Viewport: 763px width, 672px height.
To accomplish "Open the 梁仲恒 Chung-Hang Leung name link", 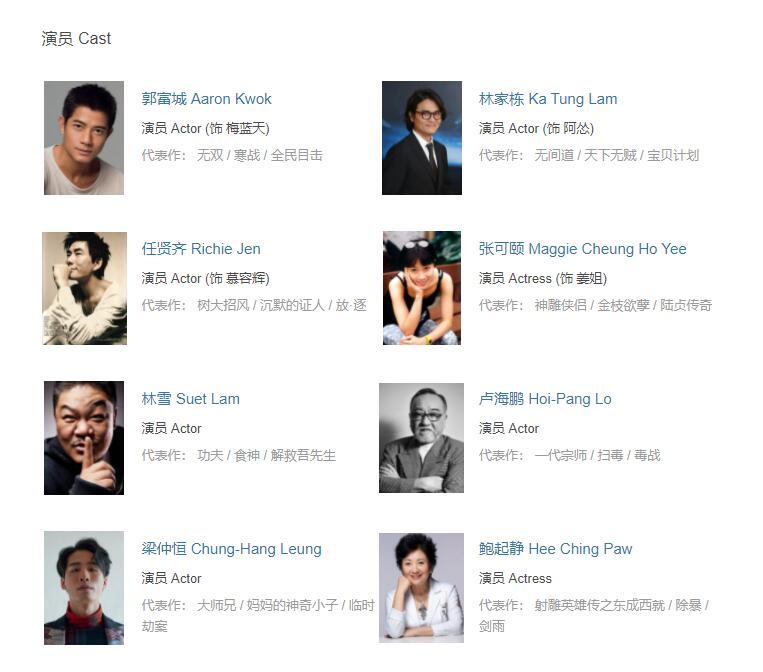I will click(231, 548).
